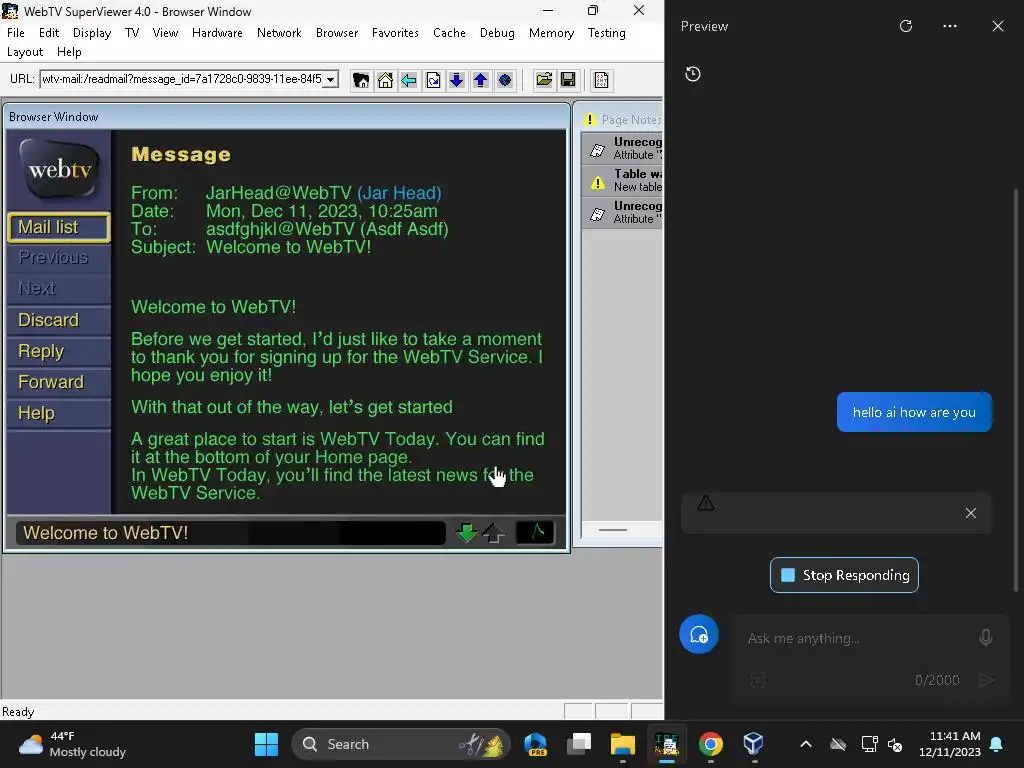Viewport: 1024px width, 768px height.
Task: Open the Hardware menu
Action: (x=217, y=33)
